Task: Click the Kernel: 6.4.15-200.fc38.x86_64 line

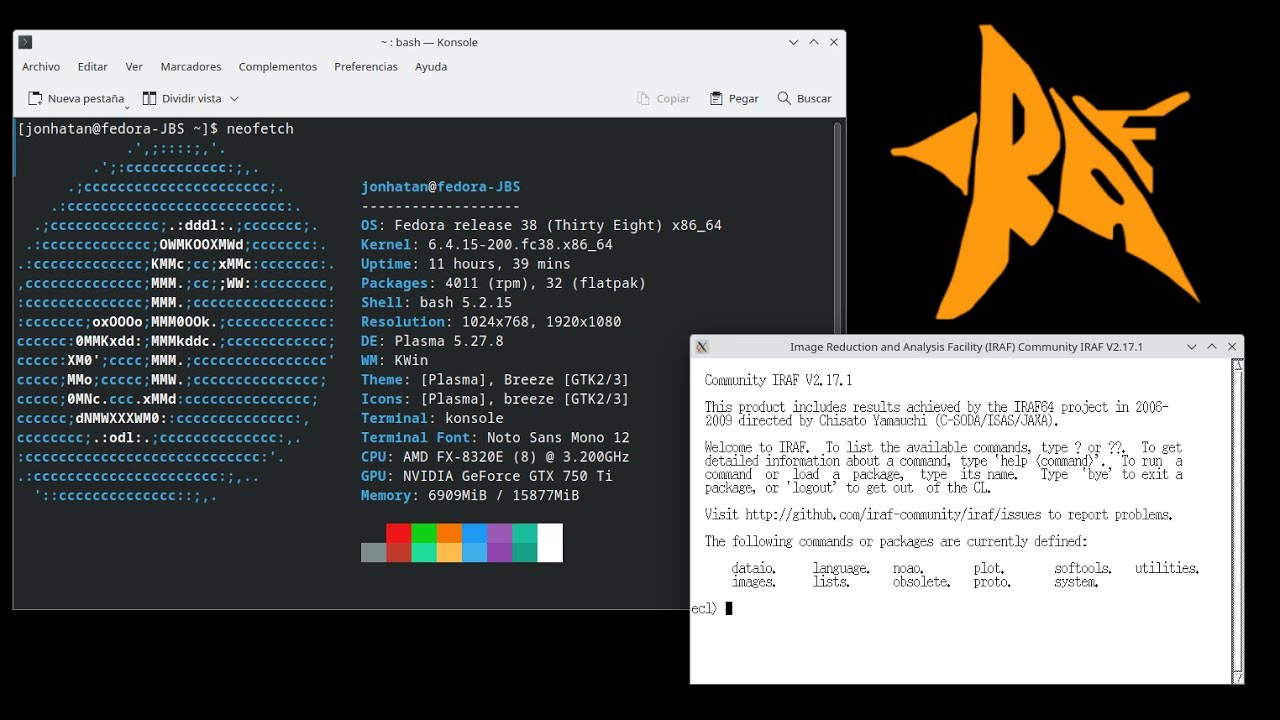Action: click(x=487, y=245)
